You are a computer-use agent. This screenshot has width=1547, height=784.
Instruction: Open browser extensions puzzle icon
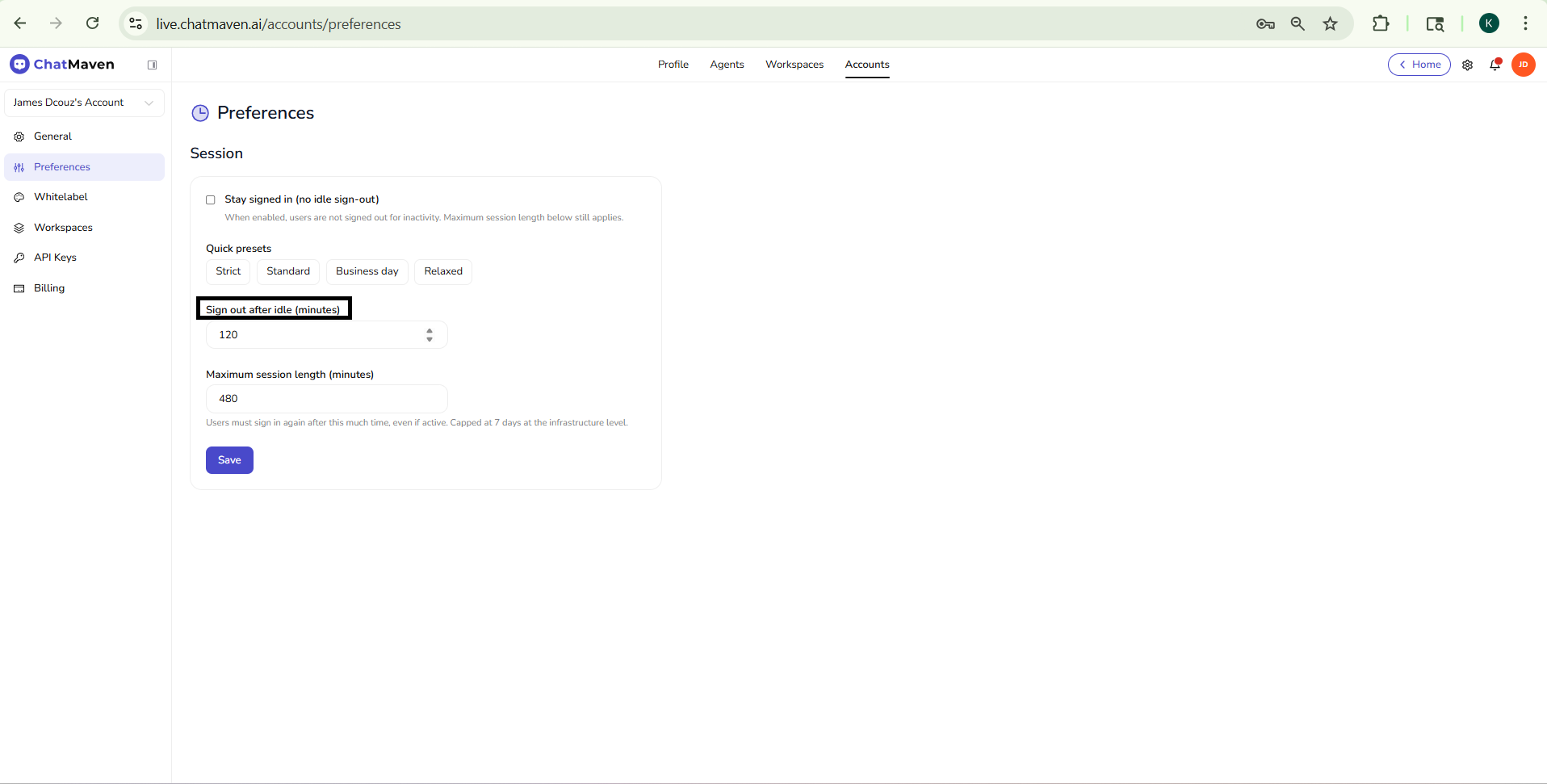tap(1381, 24)
